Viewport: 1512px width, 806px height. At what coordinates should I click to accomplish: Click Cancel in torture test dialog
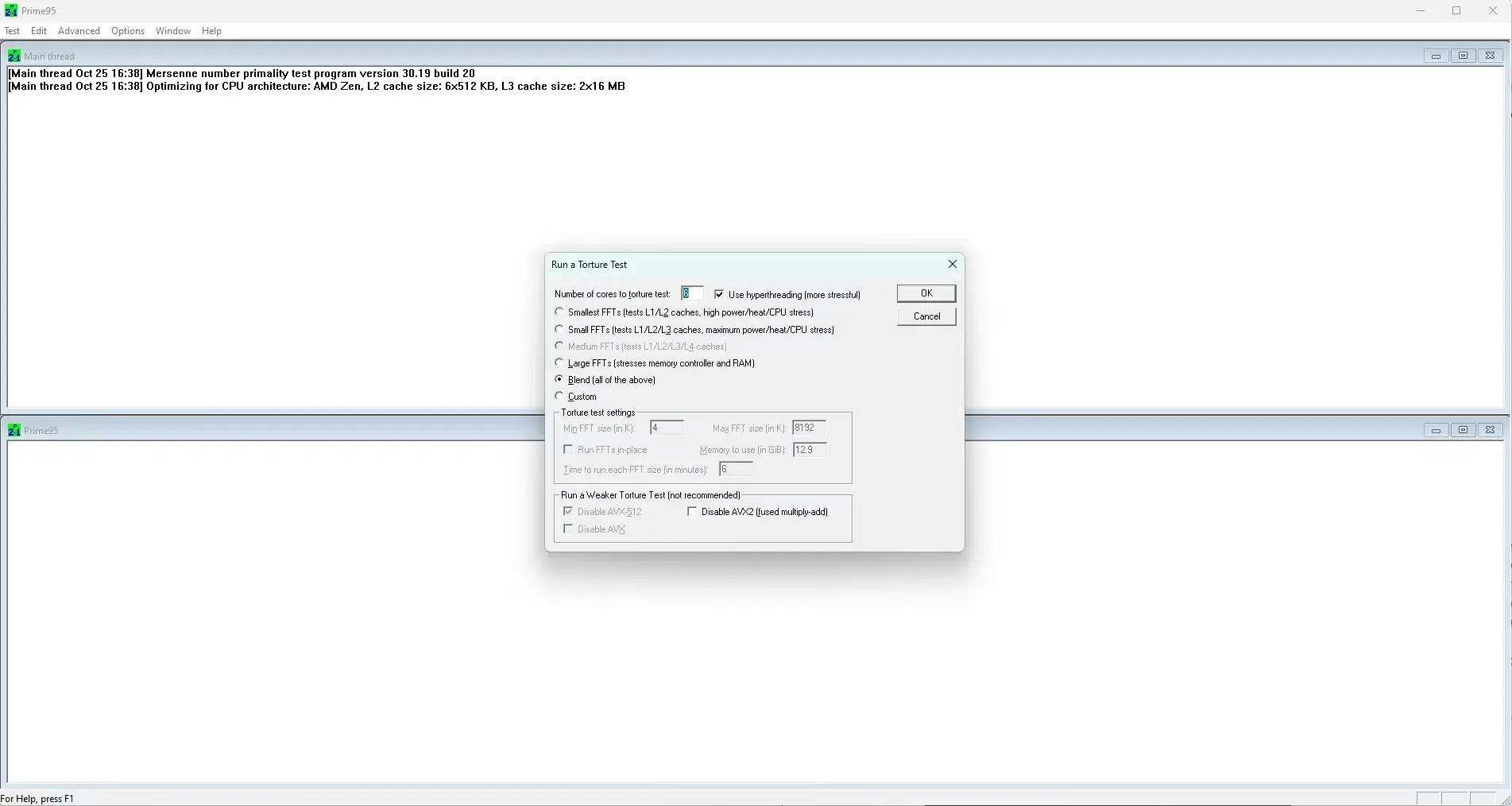(926, 316)
